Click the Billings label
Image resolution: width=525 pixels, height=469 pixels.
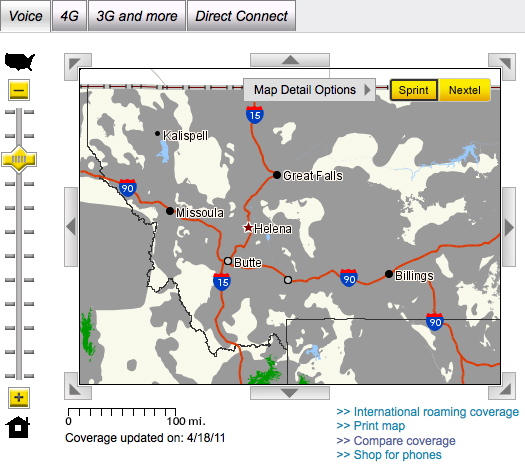point(414,276)
